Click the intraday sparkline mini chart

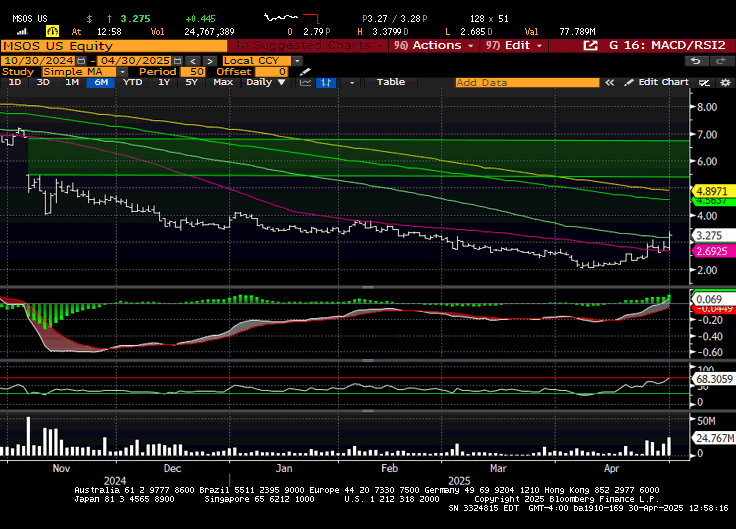[292, 19]
